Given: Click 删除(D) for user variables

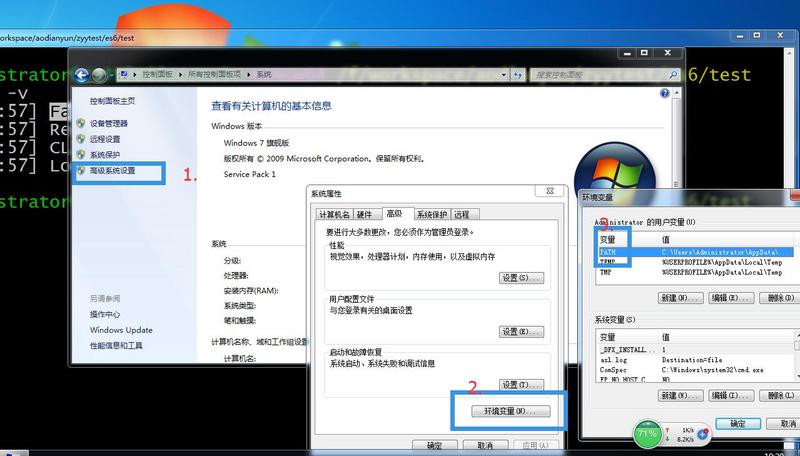Looking at the screenshot, I should pos(780,298).
